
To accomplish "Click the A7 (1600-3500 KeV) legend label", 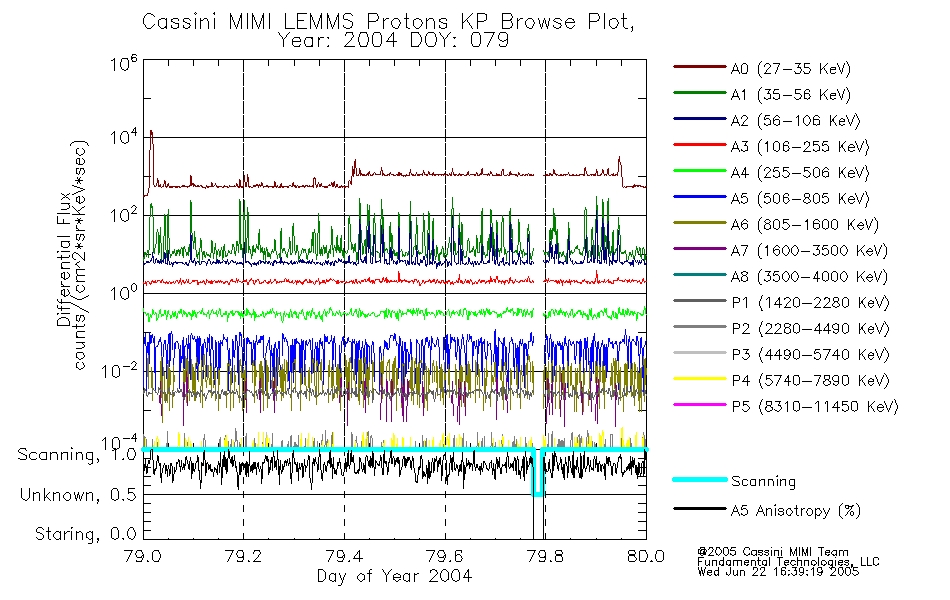I will (x=809, y=251).
